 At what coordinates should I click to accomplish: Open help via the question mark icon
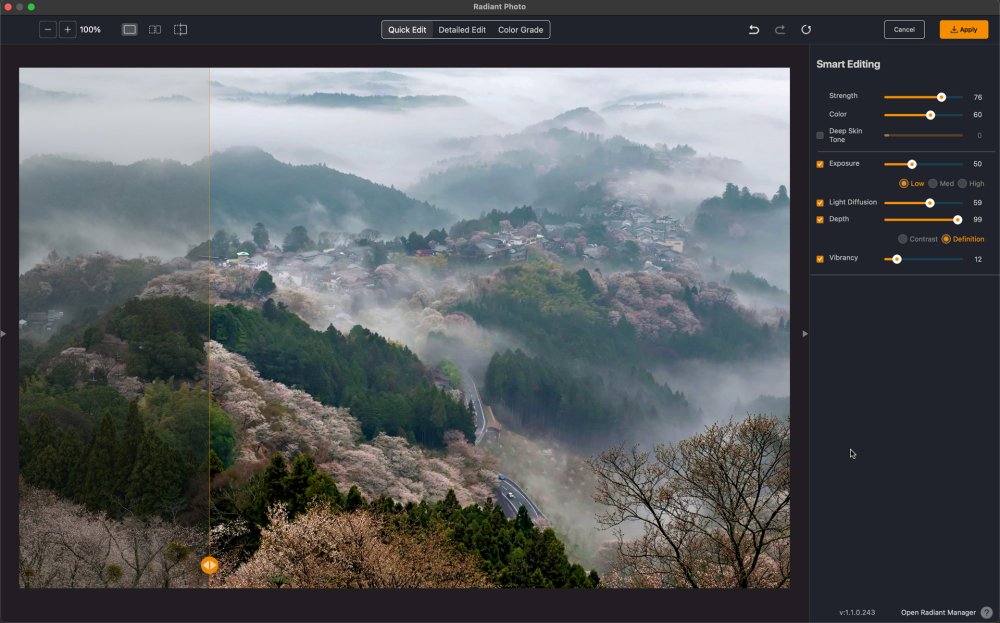point(987,612)
